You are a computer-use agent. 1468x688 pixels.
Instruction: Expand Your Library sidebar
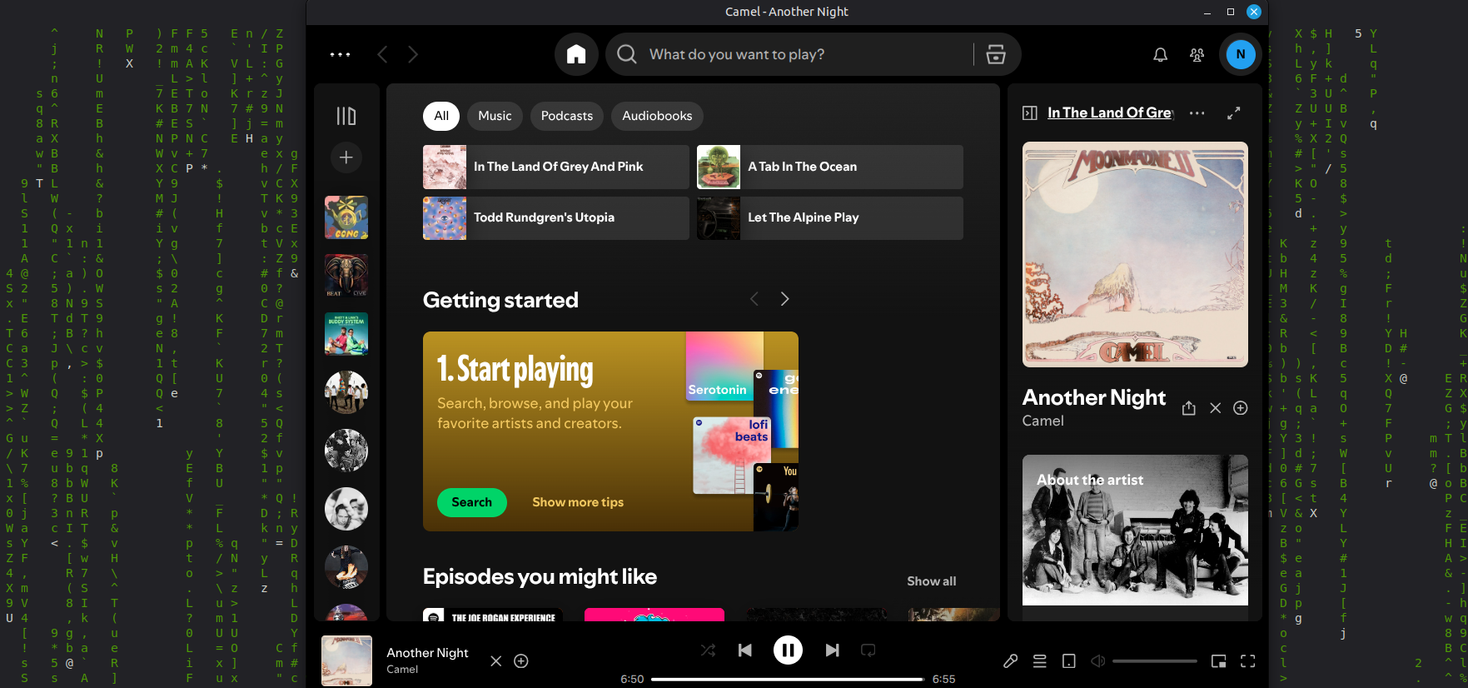(346, 116)
